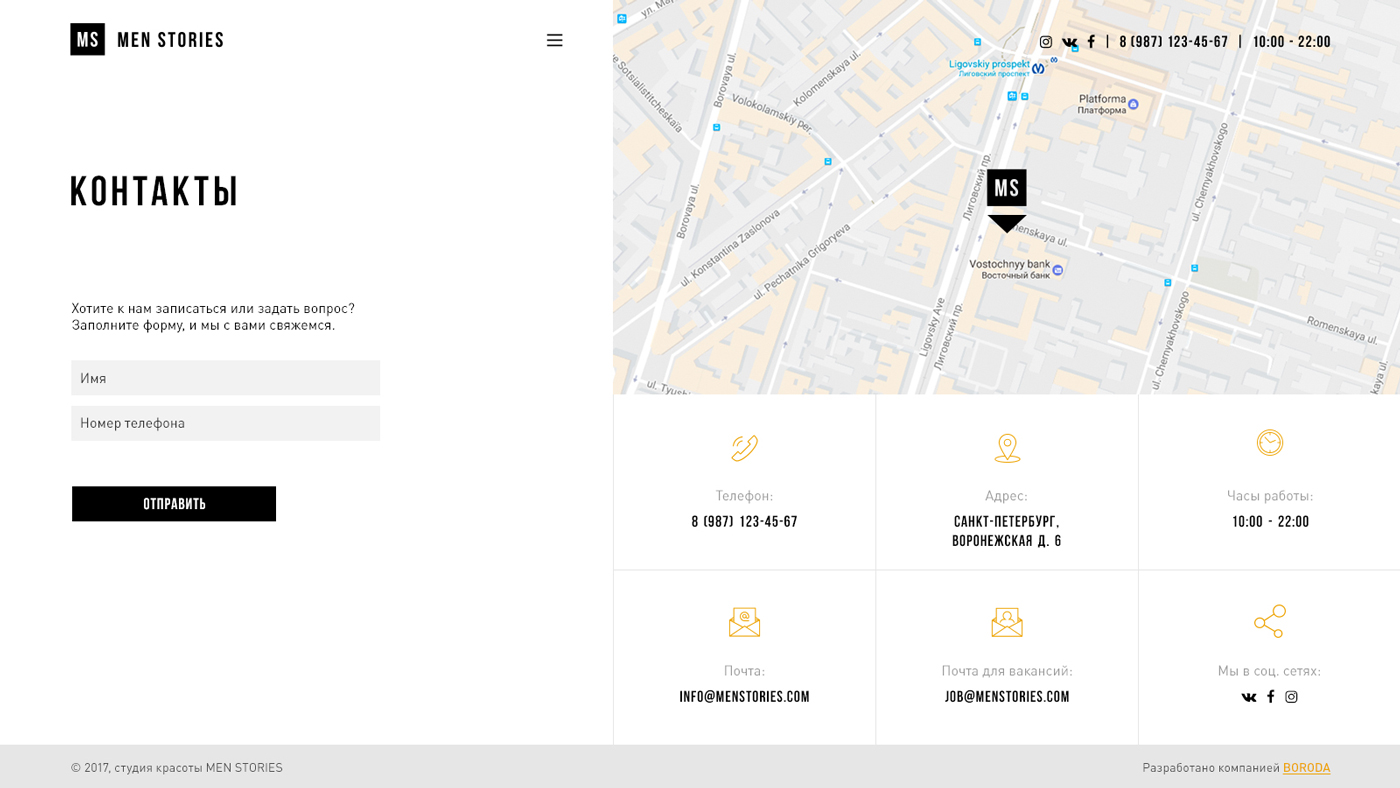
Task: Click INFO@MENSTORIES.COM email address
Action: 744,697
